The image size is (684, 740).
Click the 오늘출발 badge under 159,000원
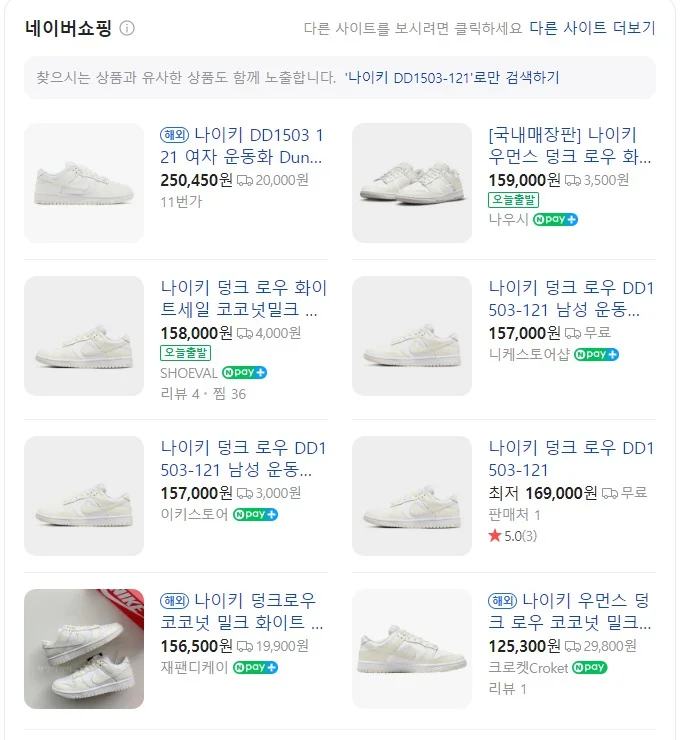click(x=514, y=200)
